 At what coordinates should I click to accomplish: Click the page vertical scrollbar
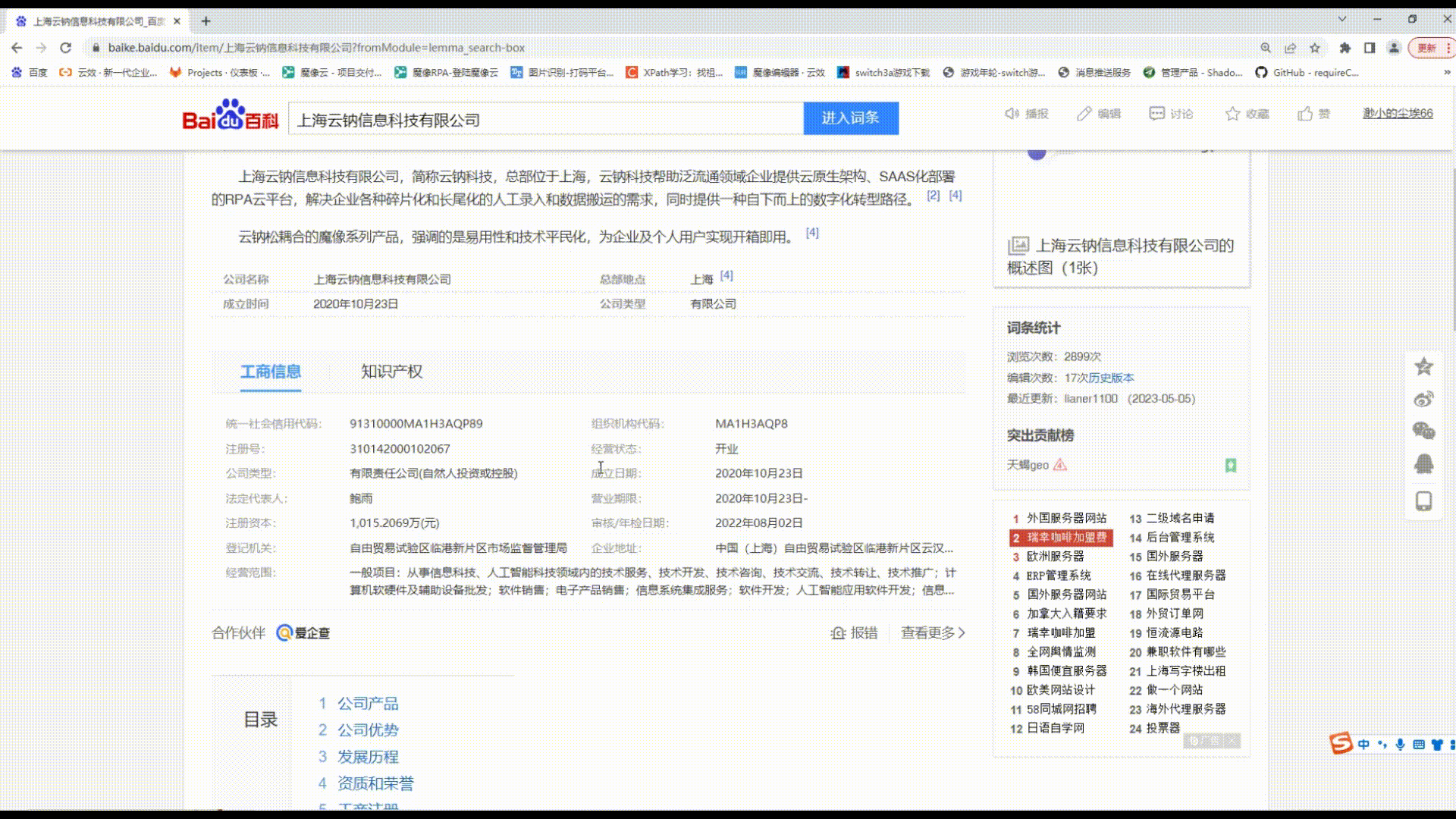click(1453, 250)
